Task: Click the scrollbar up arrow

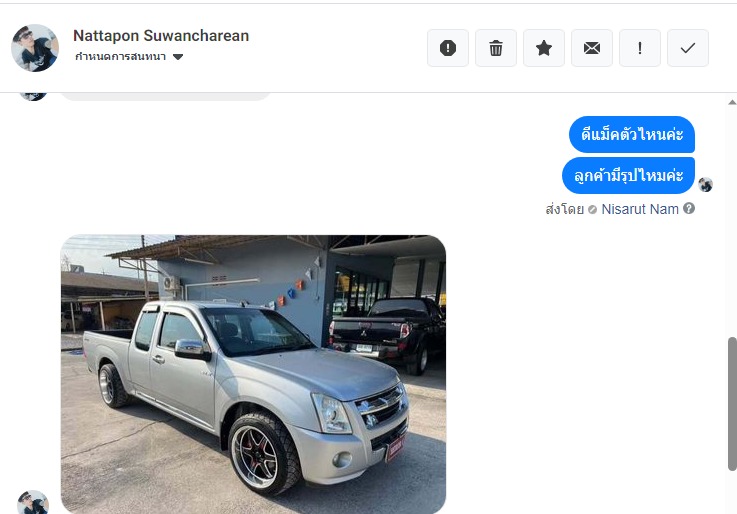Action: tap(732, 102)
